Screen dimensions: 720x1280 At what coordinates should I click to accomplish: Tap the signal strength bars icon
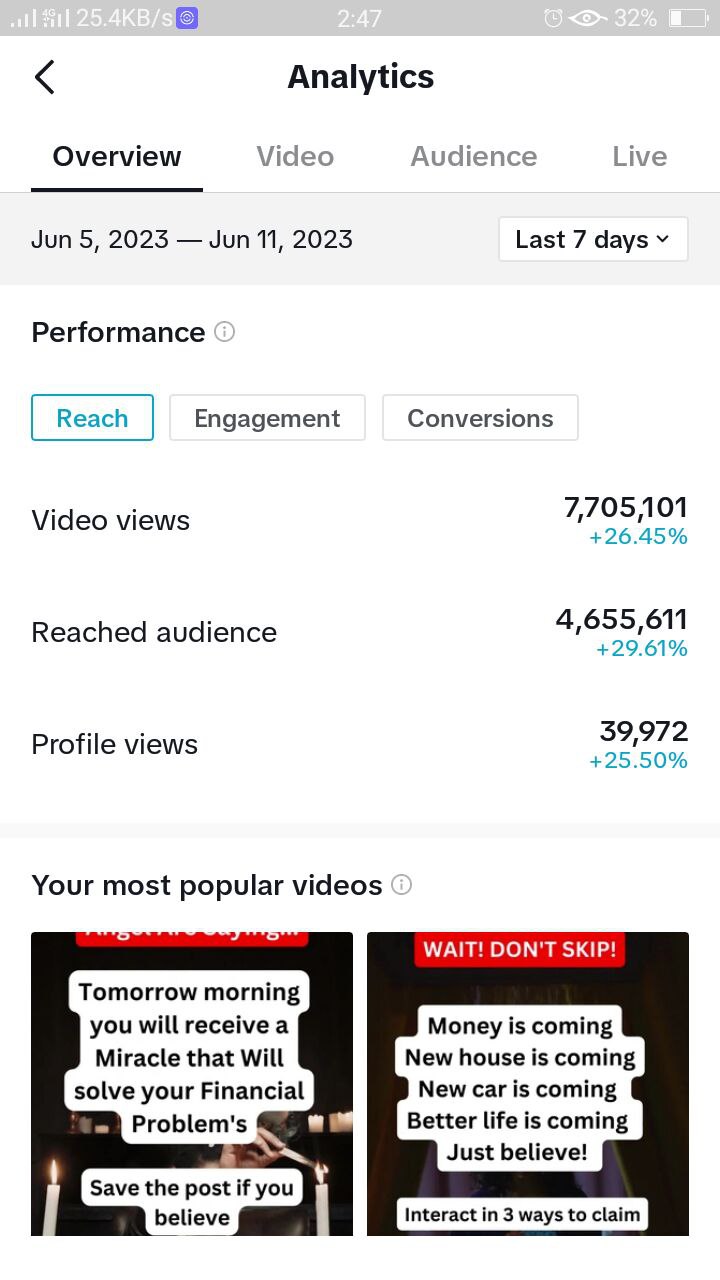(x=22, y=18)
